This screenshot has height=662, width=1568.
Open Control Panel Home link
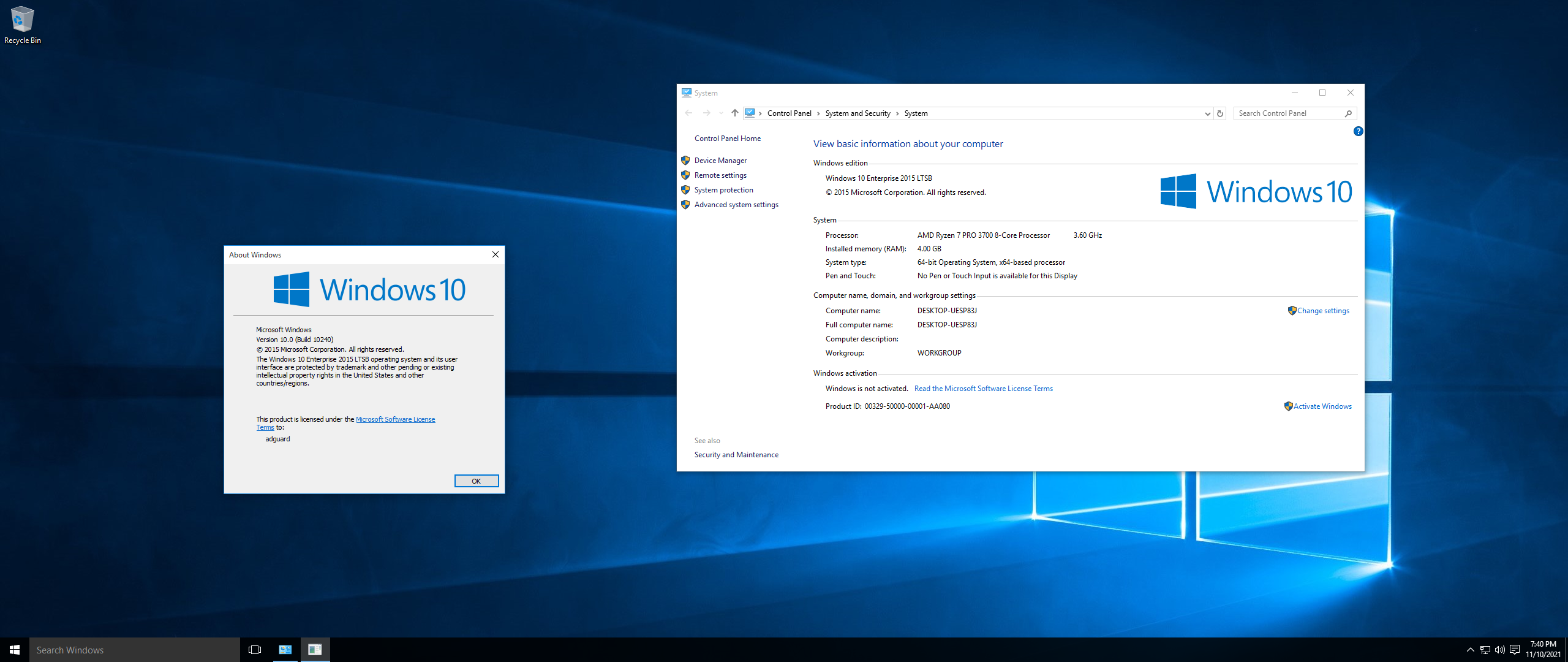pyautogui.click(x=727, y=139)
